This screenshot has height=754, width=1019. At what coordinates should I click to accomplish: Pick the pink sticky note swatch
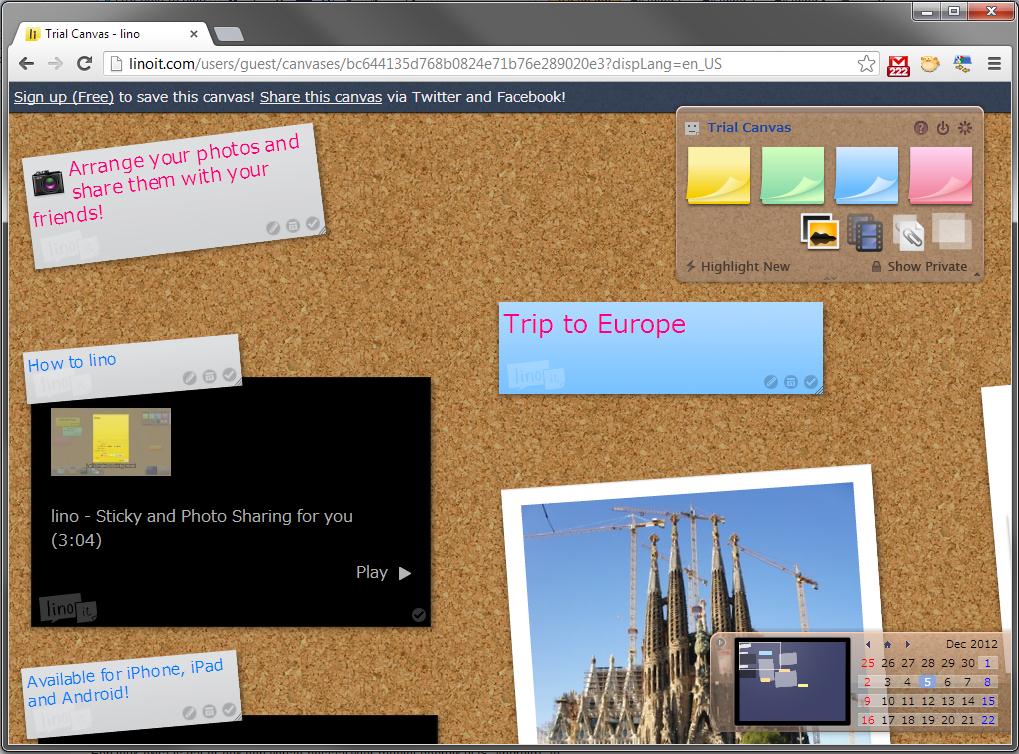[940, 175]
